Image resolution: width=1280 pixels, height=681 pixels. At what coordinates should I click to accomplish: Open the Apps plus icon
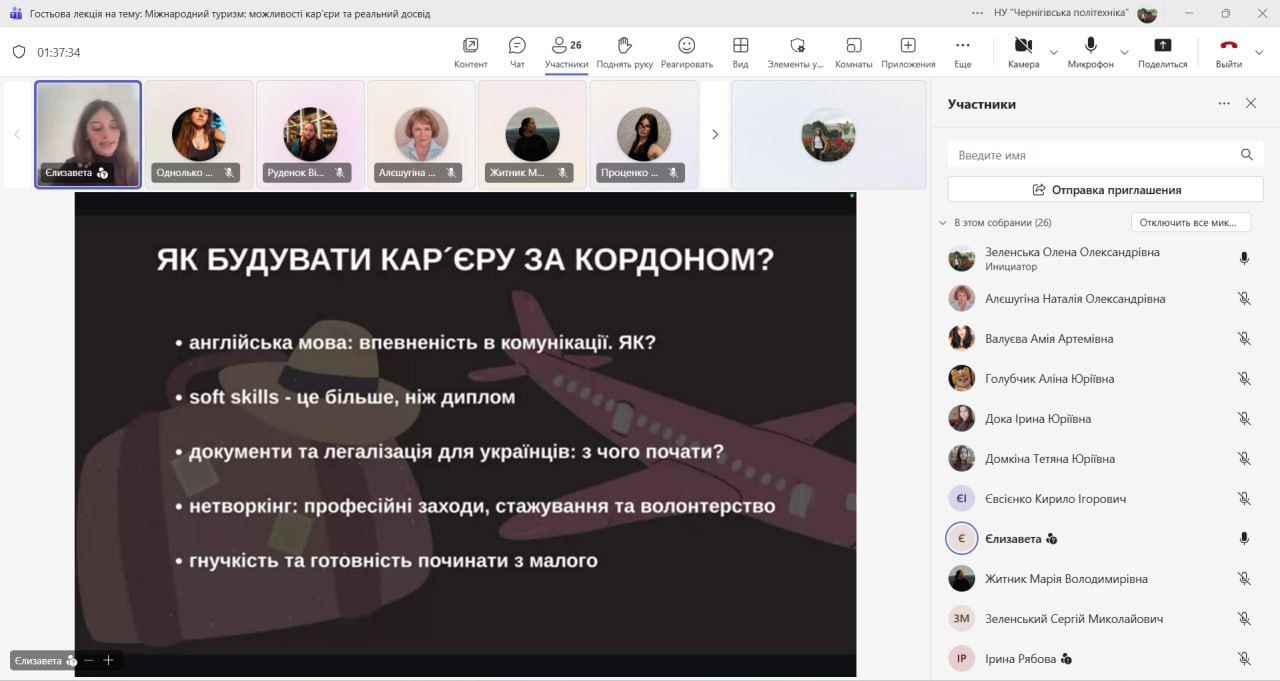(907, 46)
